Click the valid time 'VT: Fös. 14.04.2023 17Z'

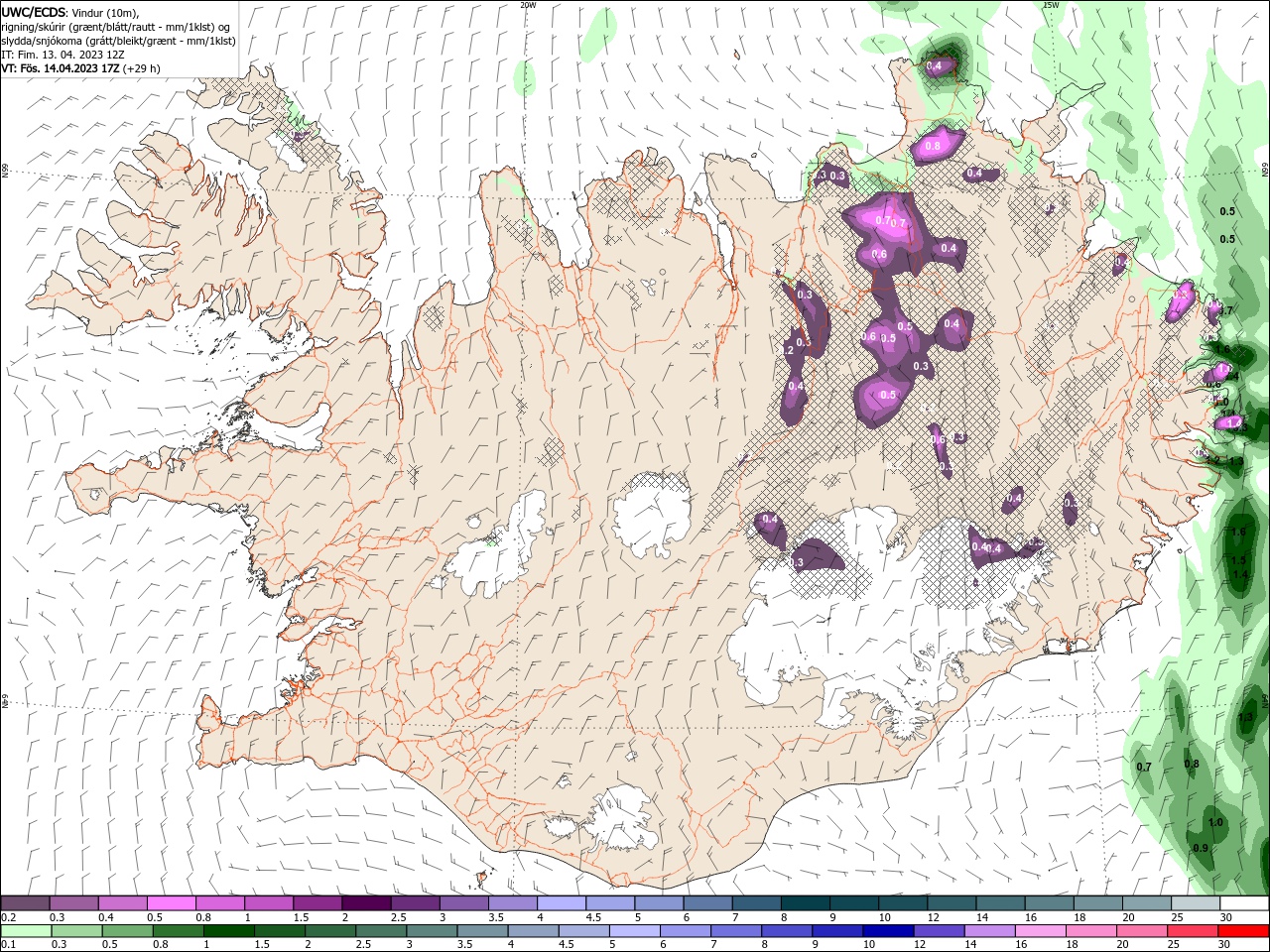click(61, 68)
